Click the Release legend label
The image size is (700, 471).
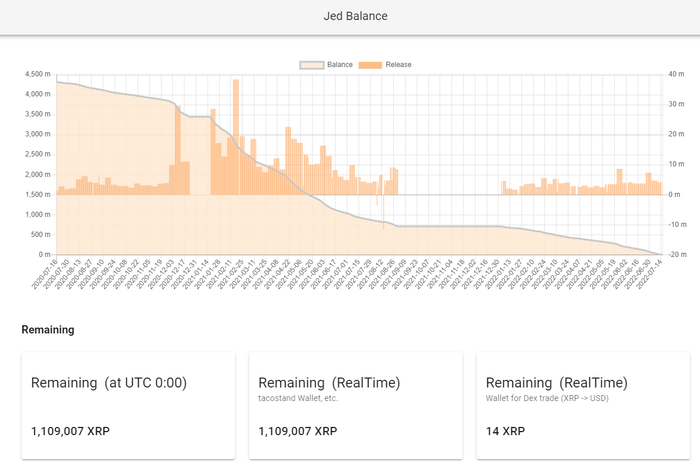pyautogui.click(x=399, y=65)
